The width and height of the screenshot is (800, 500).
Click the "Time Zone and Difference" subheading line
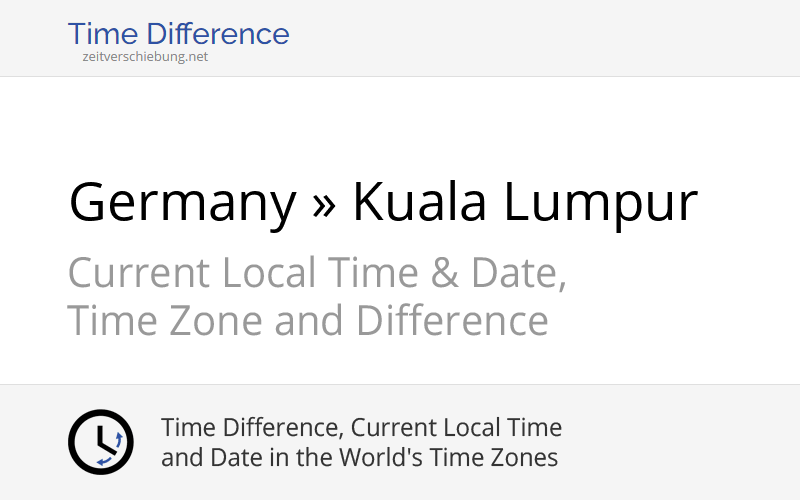[308, 321]
